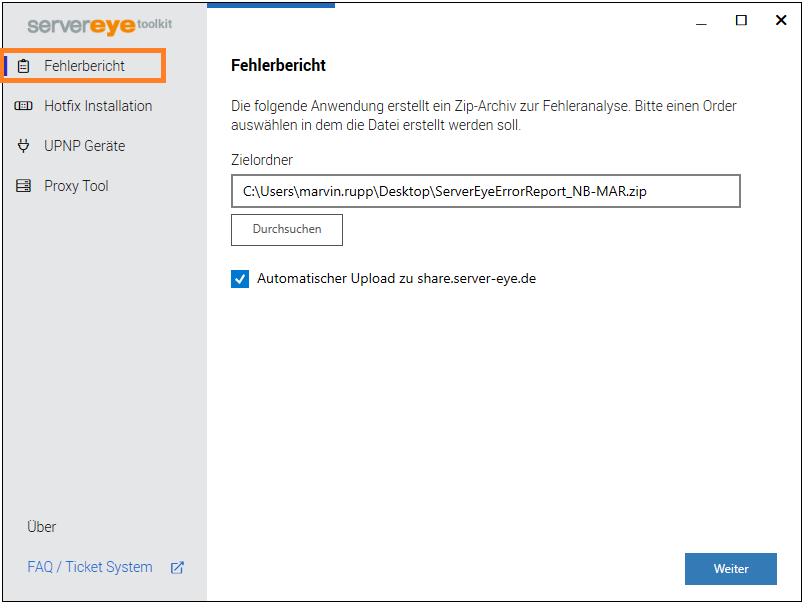The image size is (804, 604).
Task: Click the Durchsuchen button
Action: click(x=287, y=230)
